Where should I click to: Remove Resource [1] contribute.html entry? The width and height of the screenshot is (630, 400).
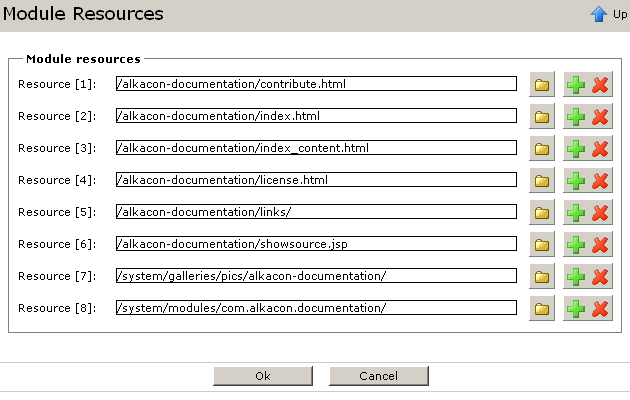tap(600, 84)
